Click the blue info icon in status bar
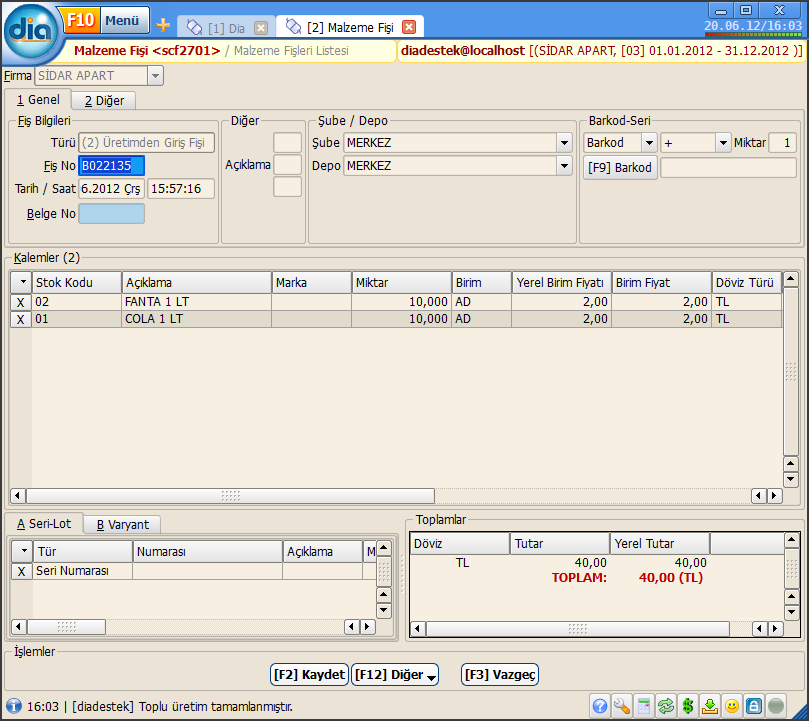This screenshot has height=721, width=809. pyautogui.click(x=13, y=706)
